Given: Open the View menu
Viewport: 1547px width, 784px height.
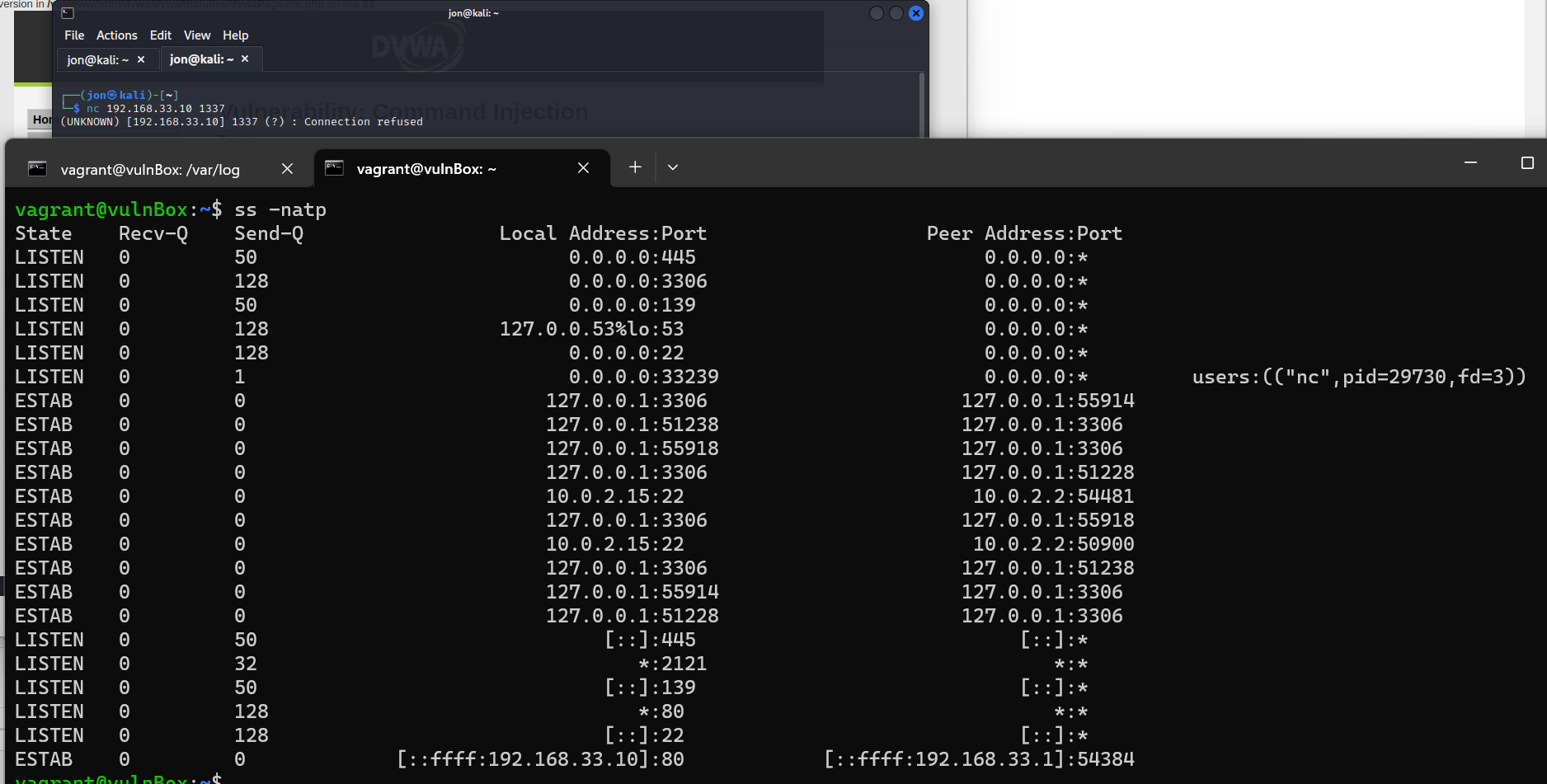Looking at the screenshot, I should point(197,35).
